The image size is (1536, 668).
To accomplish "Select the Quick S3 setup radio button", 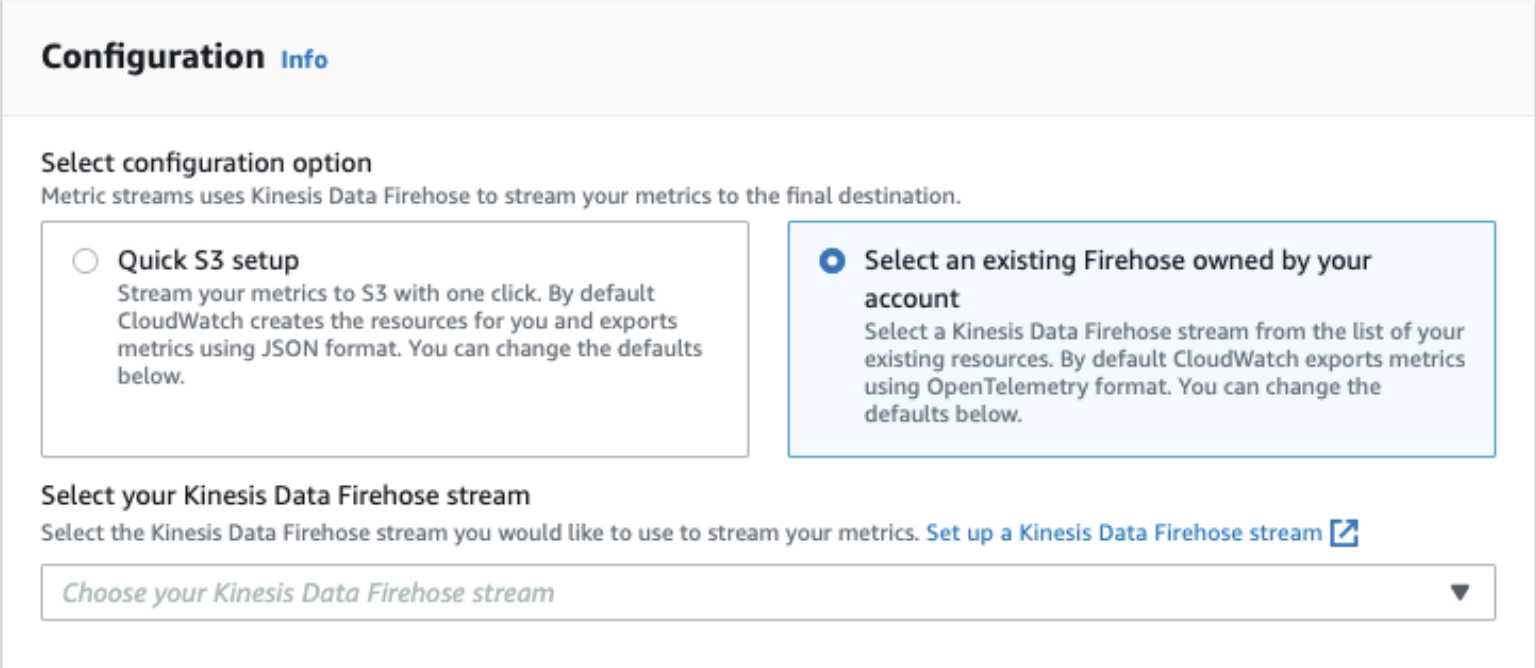I will coord(86,262).
